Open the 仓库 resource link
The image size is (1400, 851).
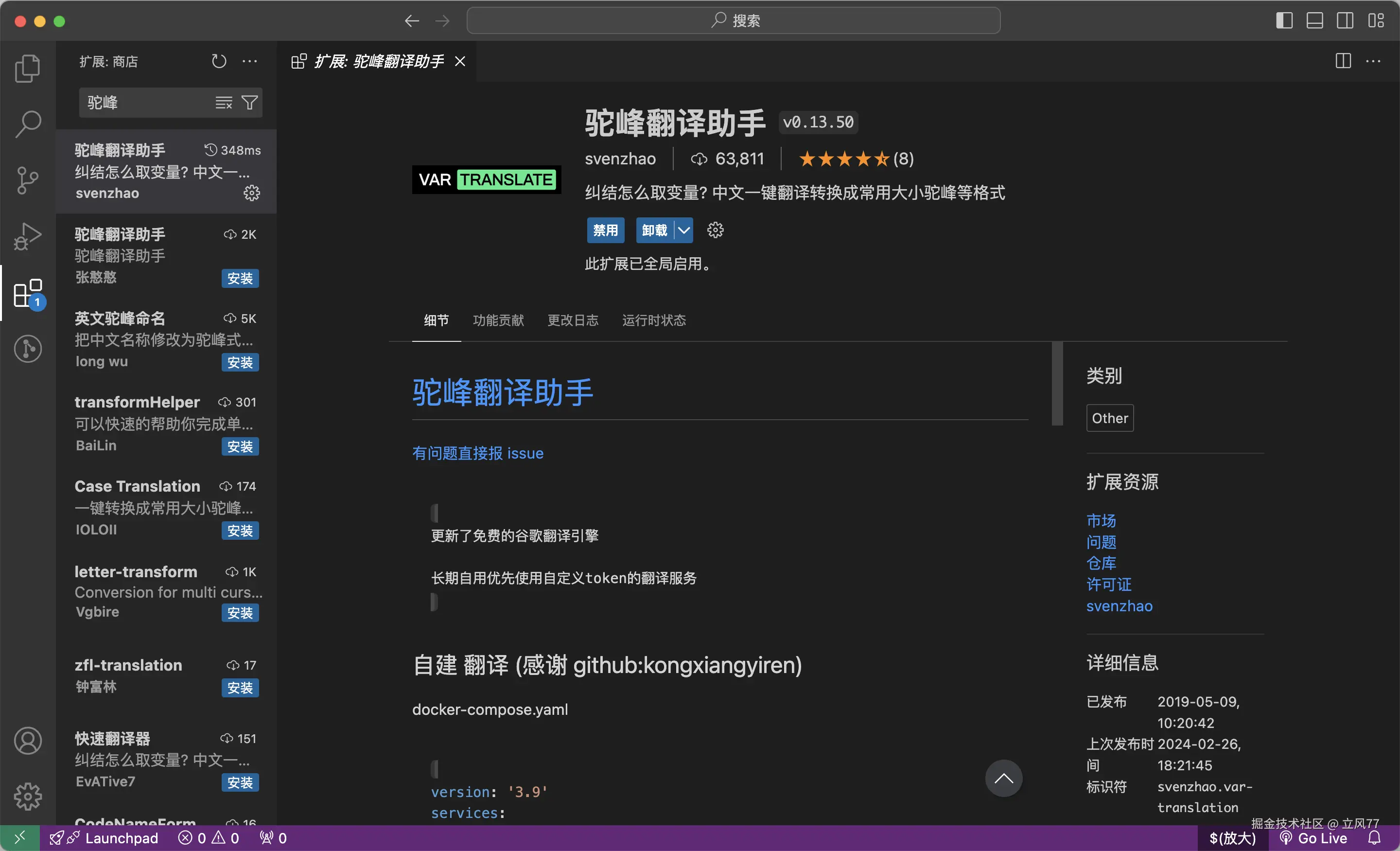coord(1101,563)
